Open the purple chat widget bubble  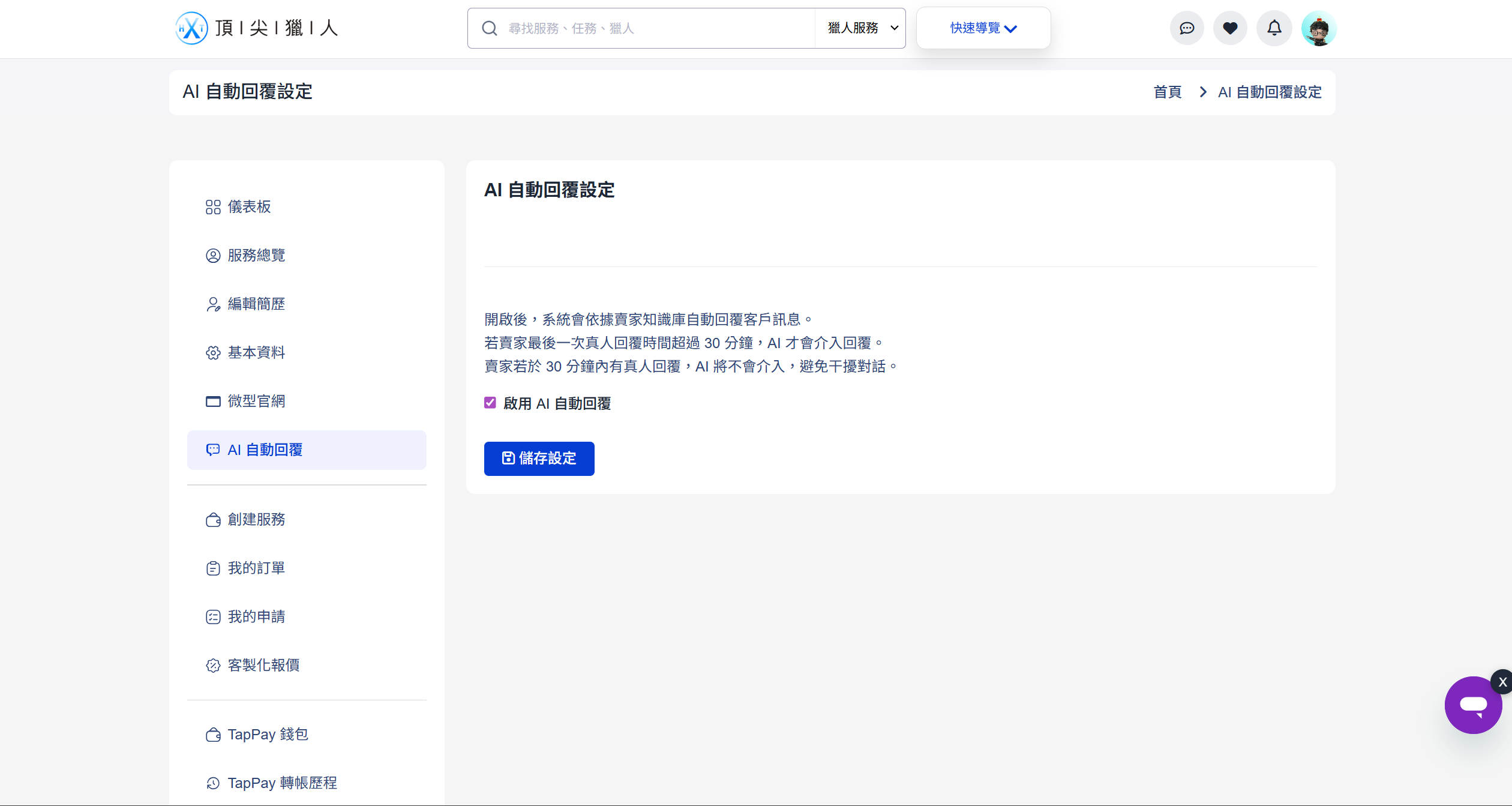pos(1472,705)
